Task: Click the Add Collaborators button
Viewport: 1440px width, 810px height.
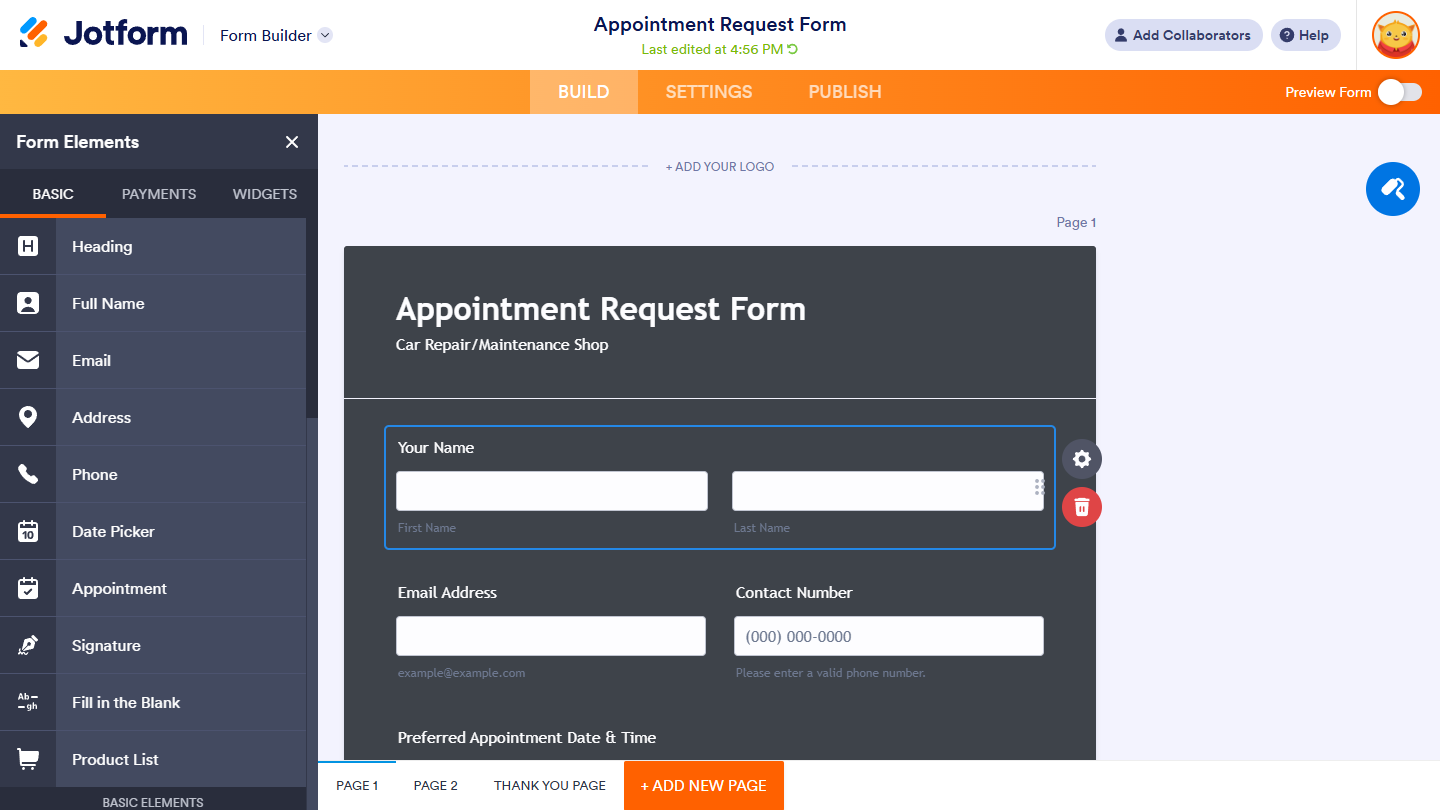Action: [1183, 35]
